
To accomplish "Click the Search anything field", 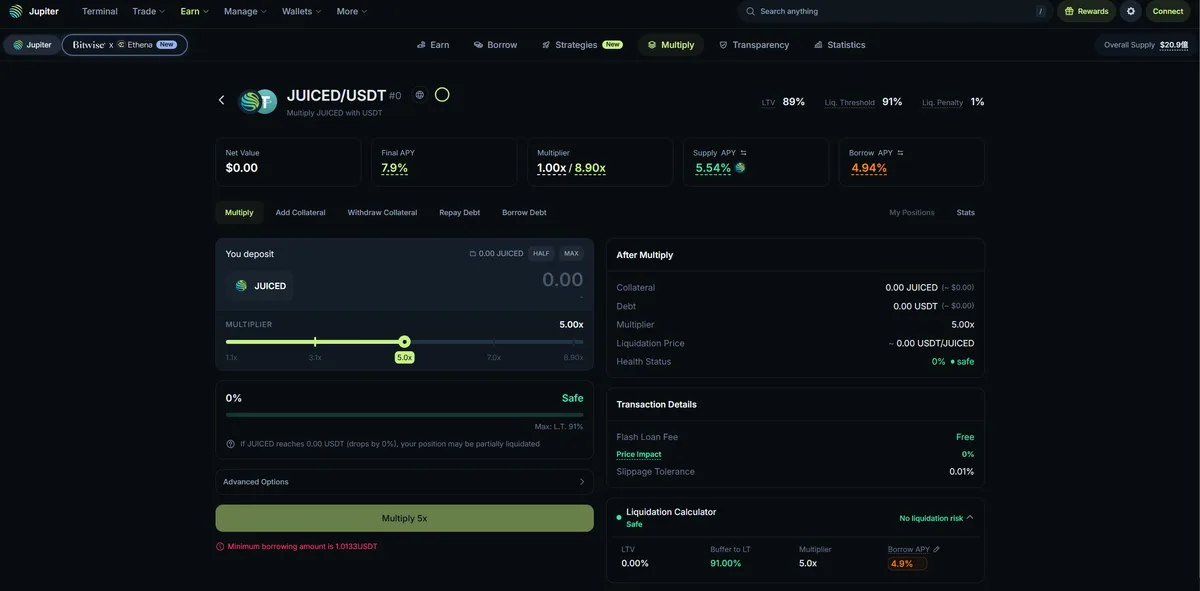I will tap(895, 11).
